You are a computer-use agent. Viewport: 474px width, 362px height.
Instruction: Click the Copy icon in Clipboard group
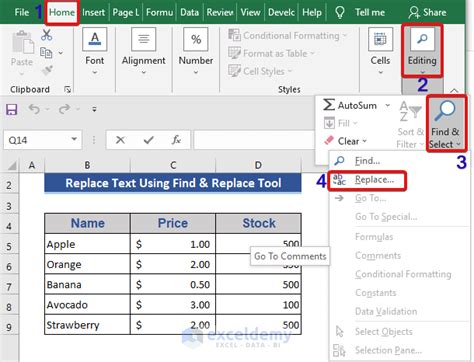point(46,53)
